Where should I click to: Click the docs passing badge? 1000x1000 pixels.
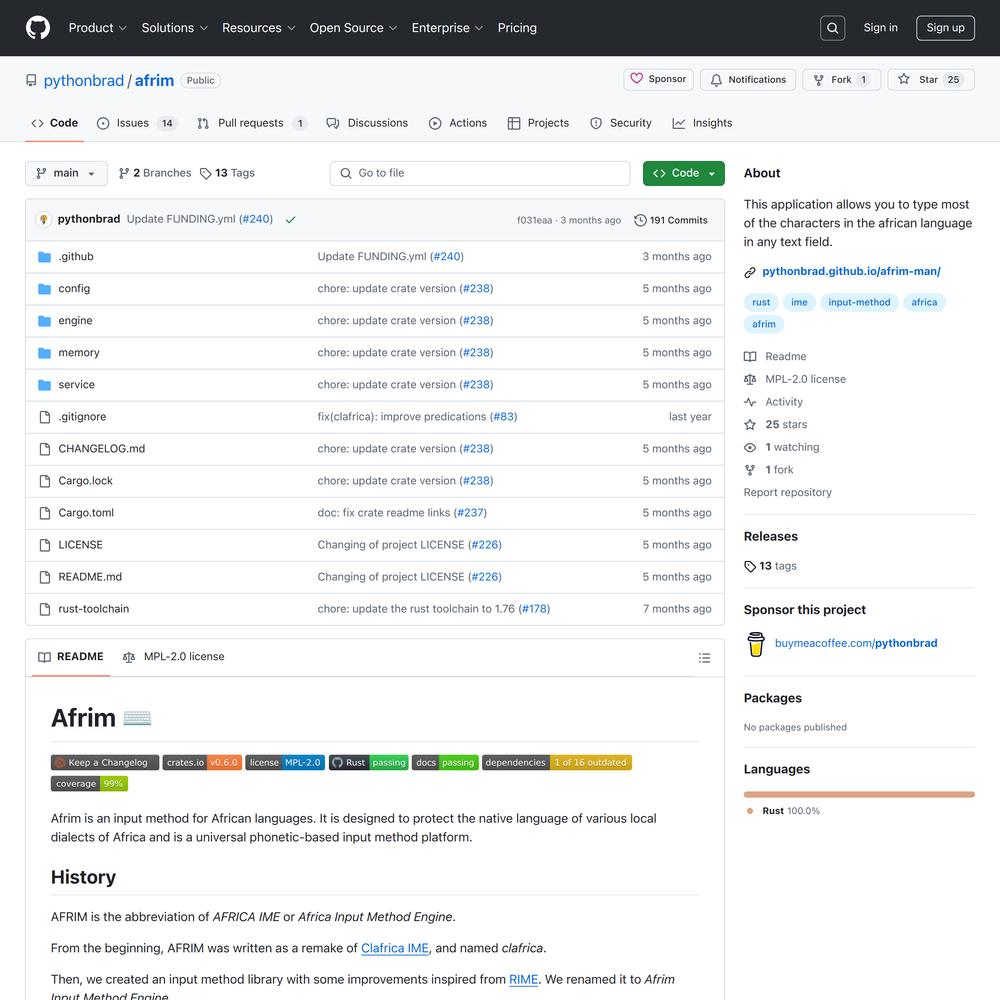point(445,763)
